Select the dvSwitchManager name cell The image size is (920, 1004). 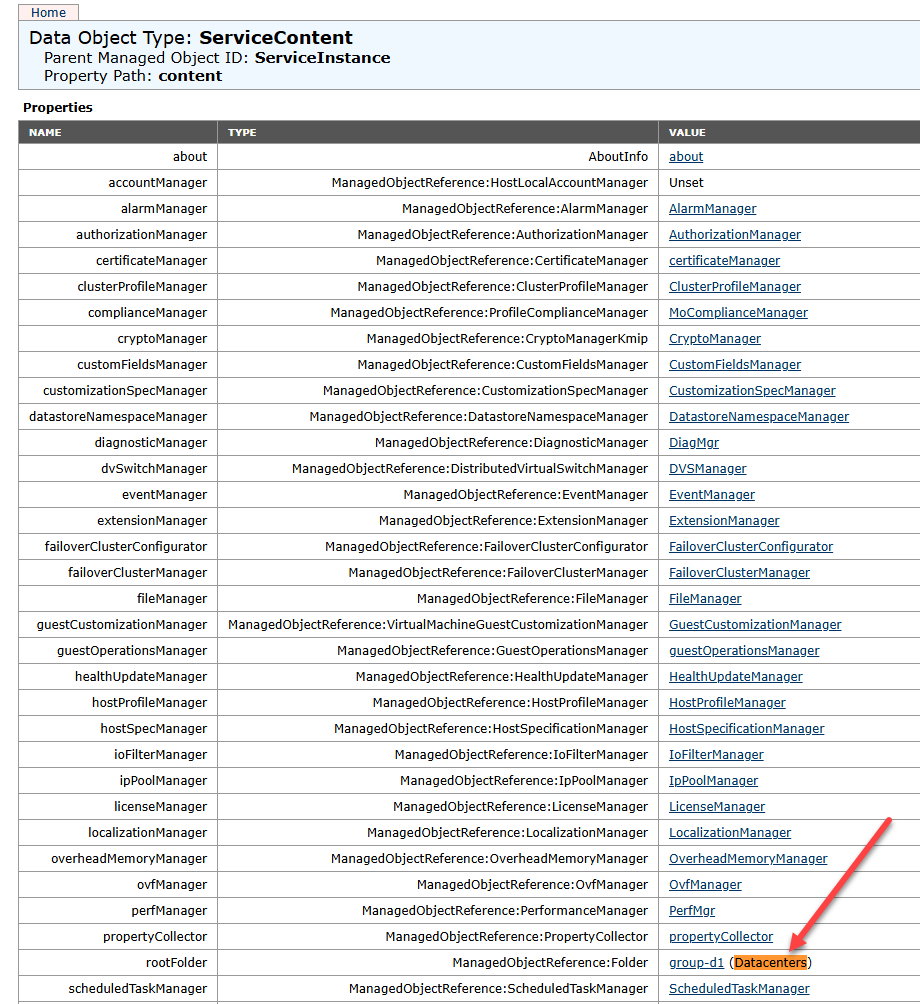[x=118, y=469]
